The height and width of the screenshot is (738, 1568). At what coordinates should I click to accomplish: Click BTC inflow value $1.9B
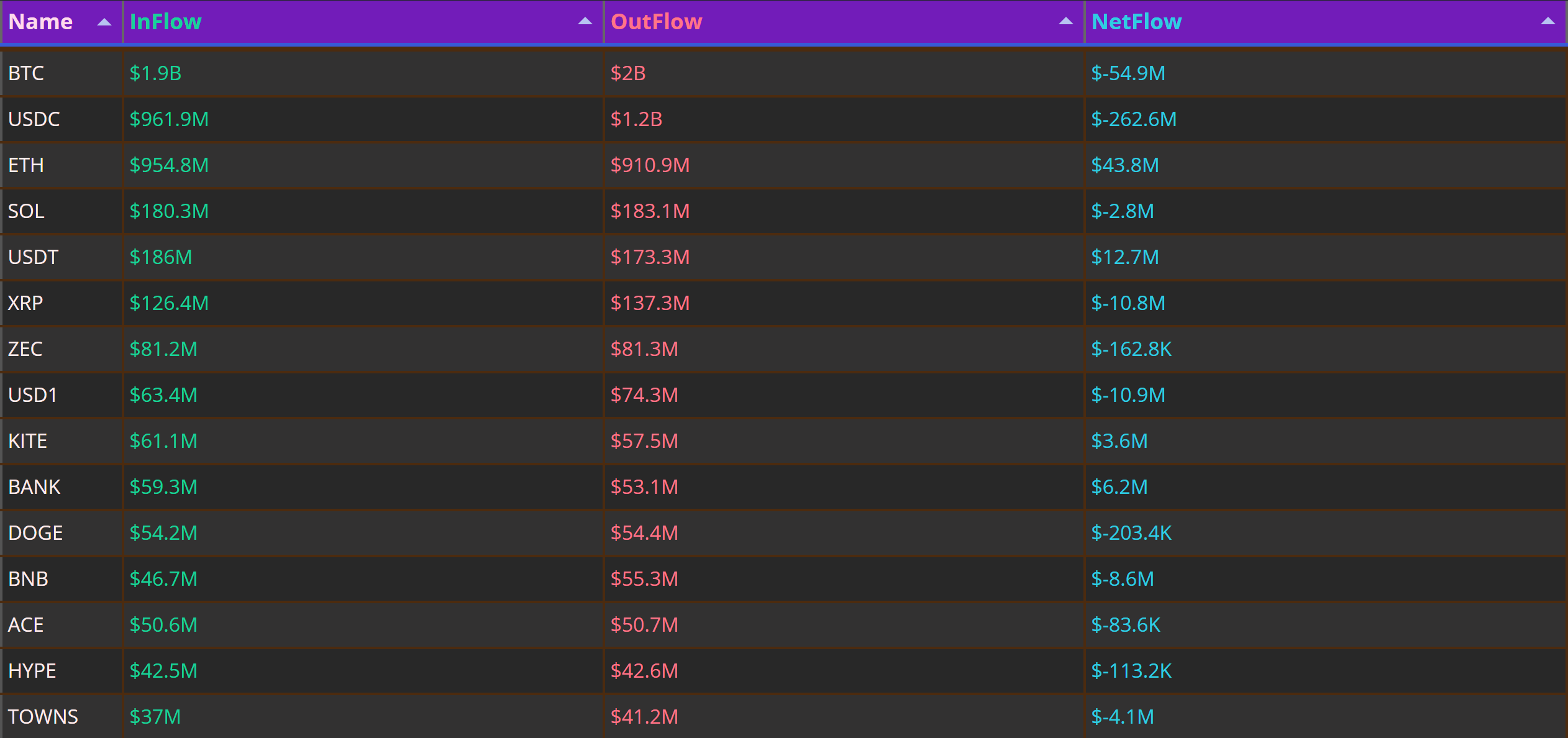155,73
